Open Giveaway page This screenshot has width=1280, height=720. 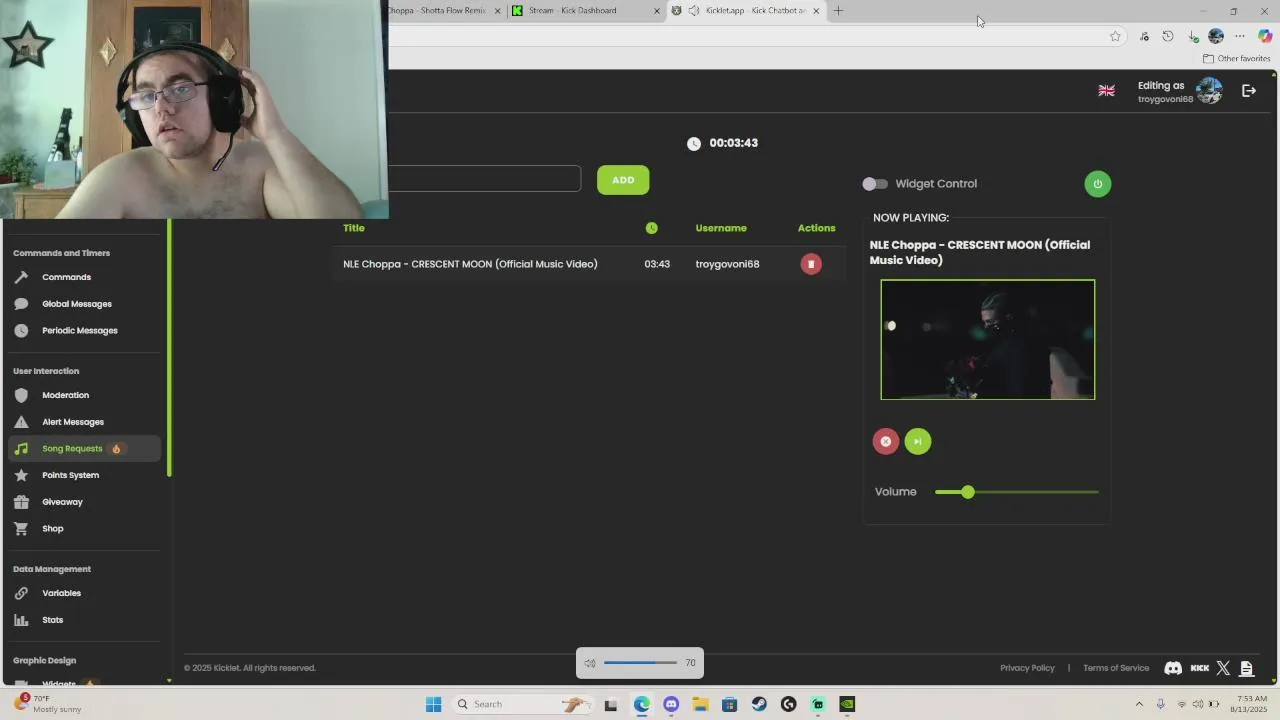point(62,502)
